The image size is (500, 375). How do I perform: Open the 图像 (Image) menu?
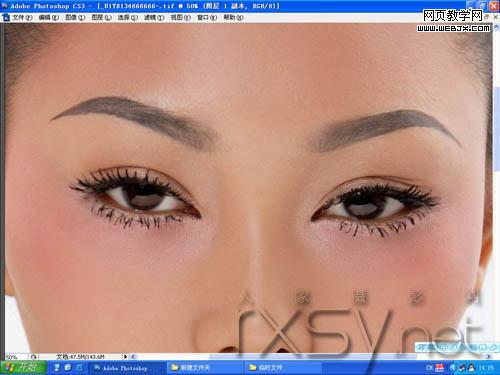pyautogui.click(x=75, y=17)
